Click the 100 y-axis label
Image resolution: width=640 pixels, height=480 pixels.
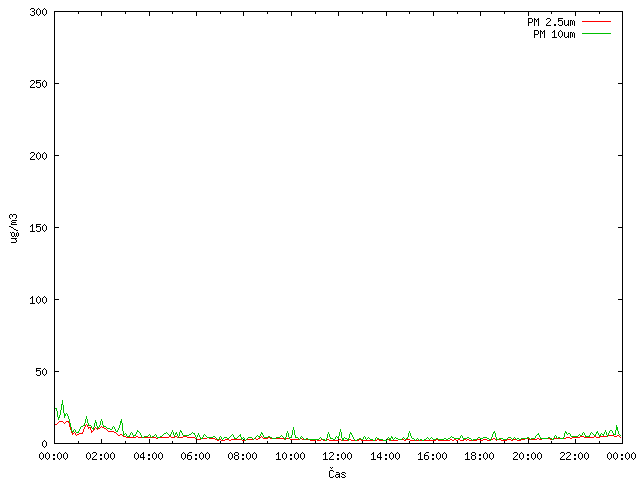[38, 300]
